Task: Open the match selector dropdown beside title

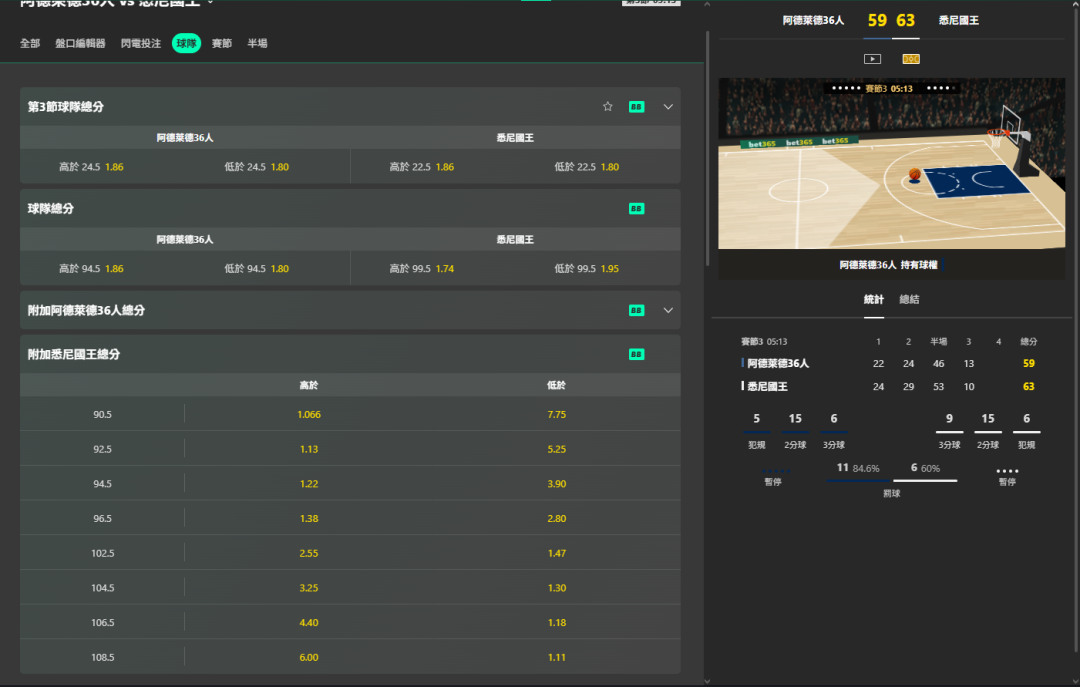Action: tap(210, 3)
